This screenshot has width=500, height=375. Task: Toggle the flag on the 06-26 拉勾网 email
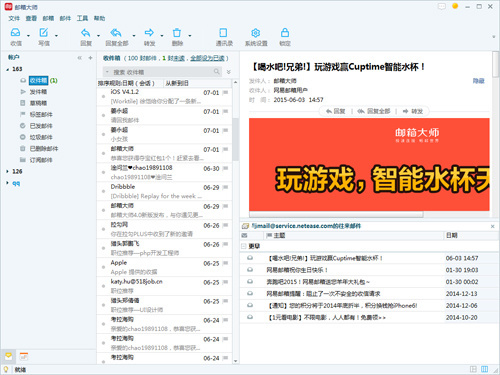(x=225, y=225)
